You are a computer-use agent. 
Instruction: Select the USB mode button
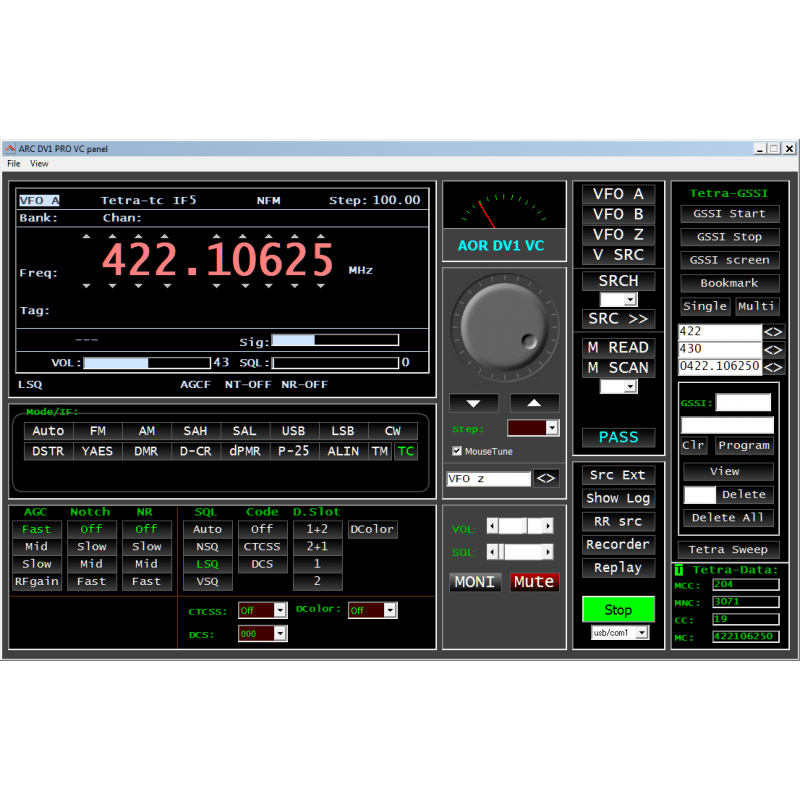click(293, 431)
